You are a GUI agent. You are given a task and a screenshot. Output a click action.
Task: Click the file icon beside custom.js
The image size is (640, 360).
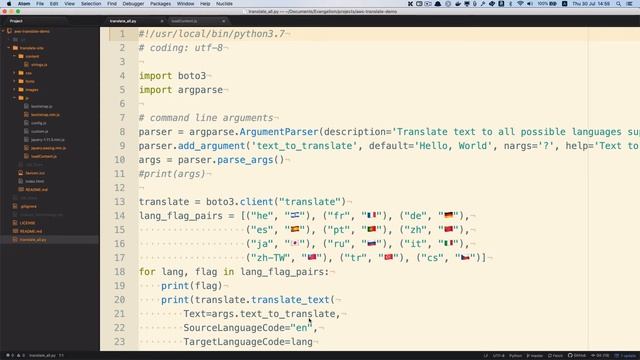coord(27,131)
